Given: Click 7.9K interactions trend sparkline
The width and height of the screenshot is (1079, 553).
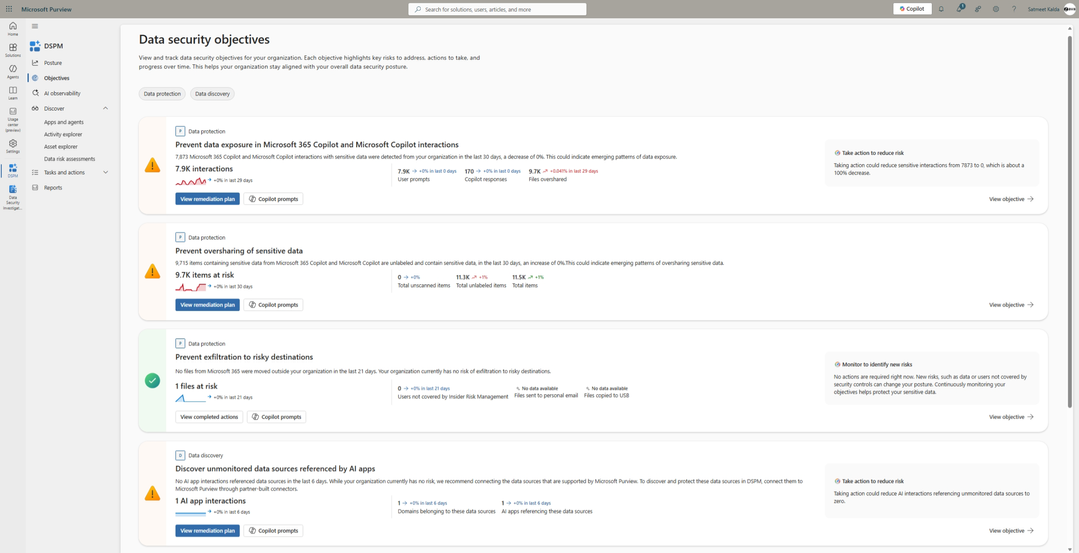Looking at the screenshot, I should 191,181.
